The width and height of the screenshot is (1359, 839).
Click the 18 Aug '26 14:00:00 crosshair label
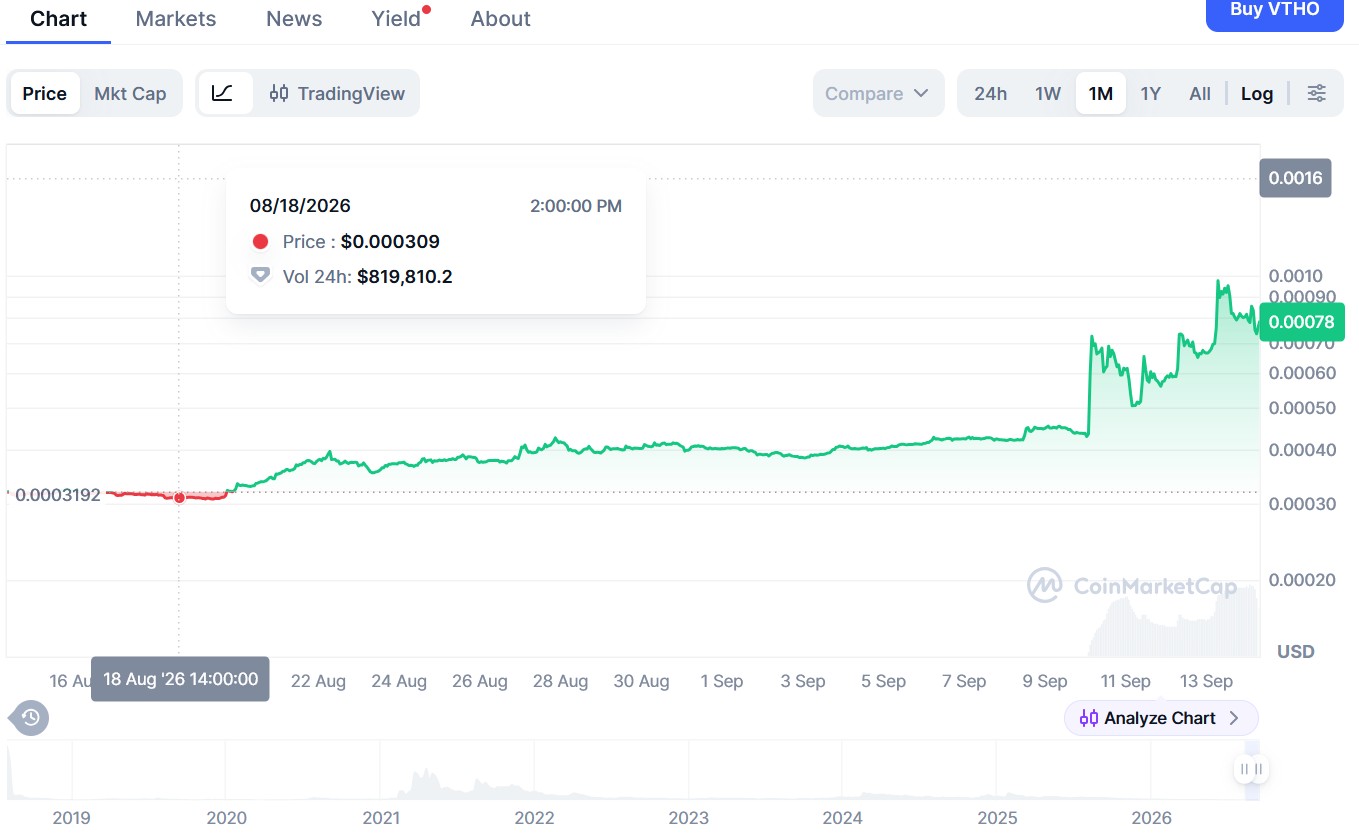point(180,679)
